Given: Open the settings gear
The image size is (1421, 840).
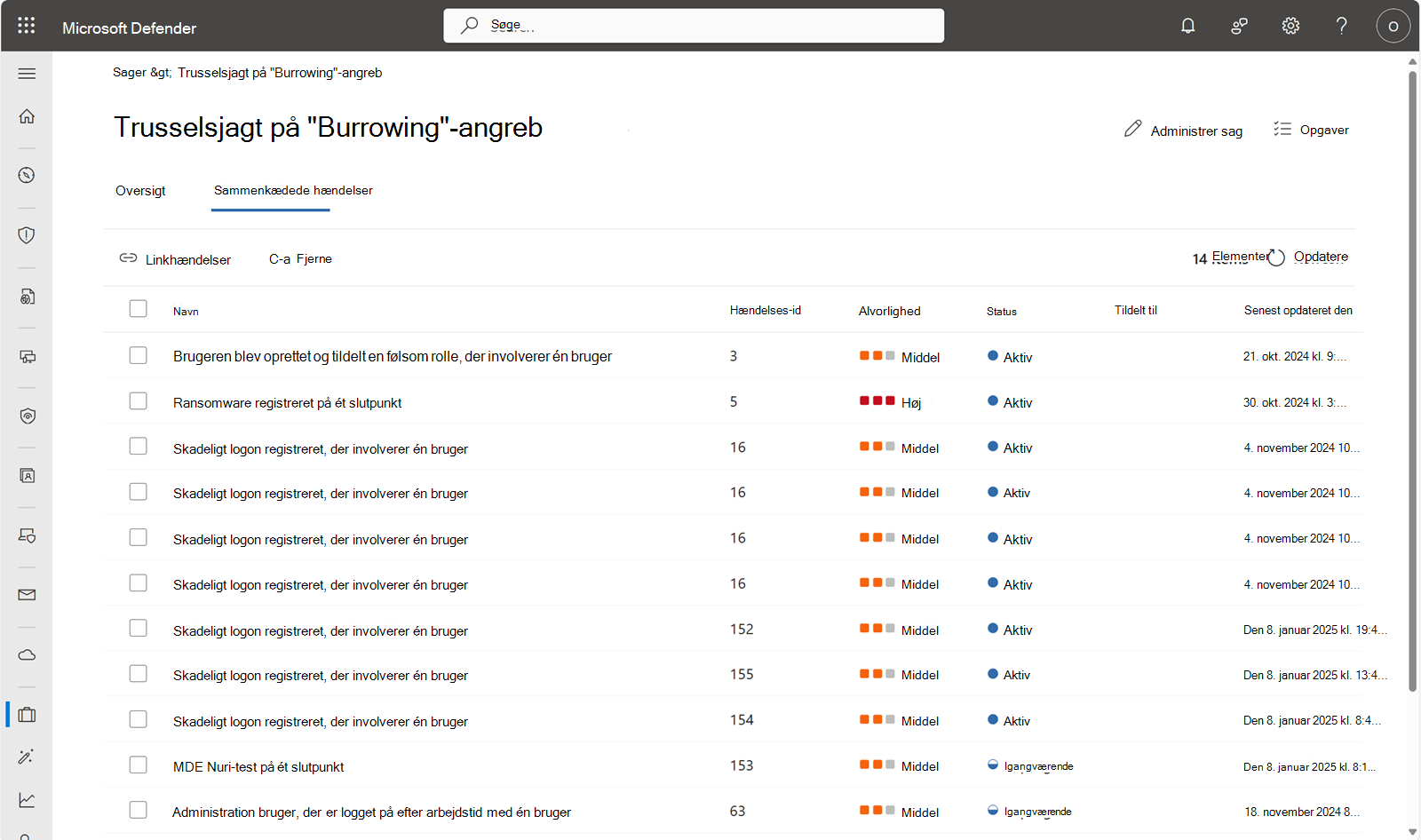Looking at the screenshot, I should tap(1290, 26).
